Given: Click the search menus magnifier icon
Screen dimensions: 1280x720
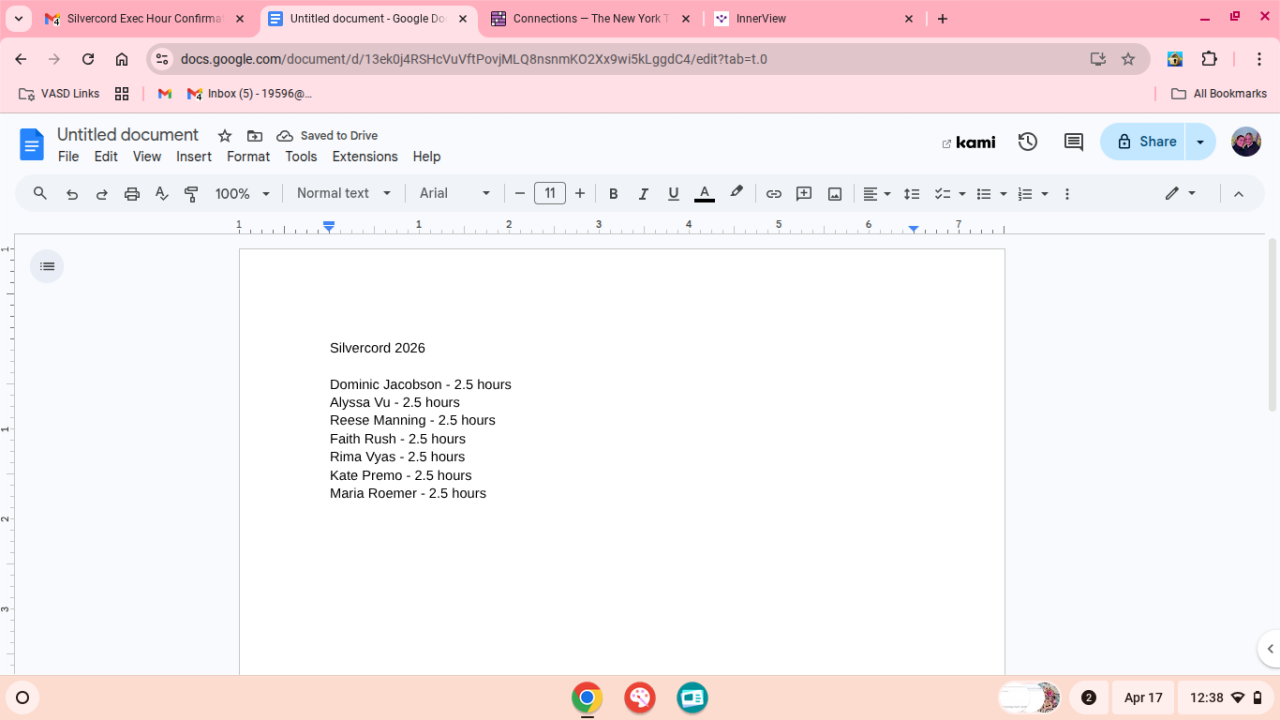Looking at the screenshot, I should [x=40, y=193].
